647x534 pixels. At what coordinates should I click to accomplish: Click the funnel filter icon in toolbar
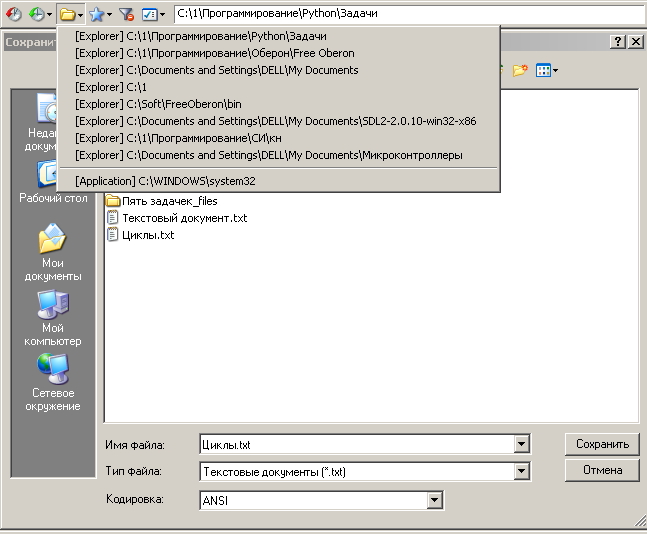(x=126, y=14)
